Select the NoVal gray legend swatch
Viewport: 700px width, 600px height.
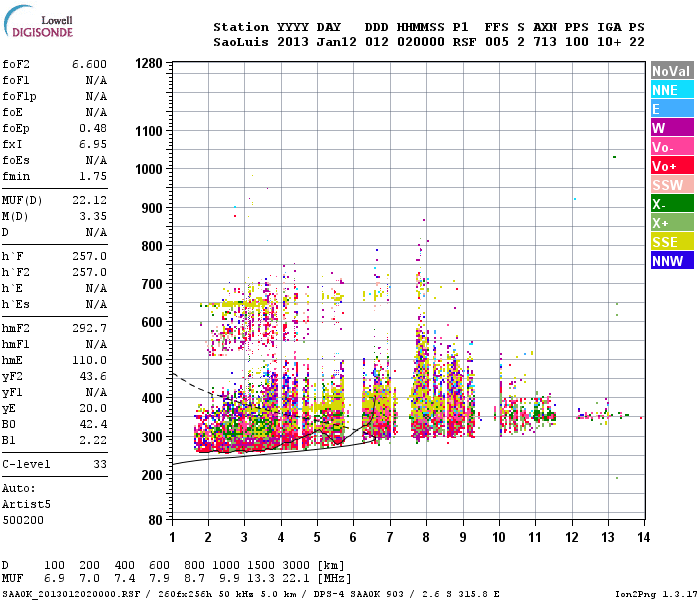672,71
